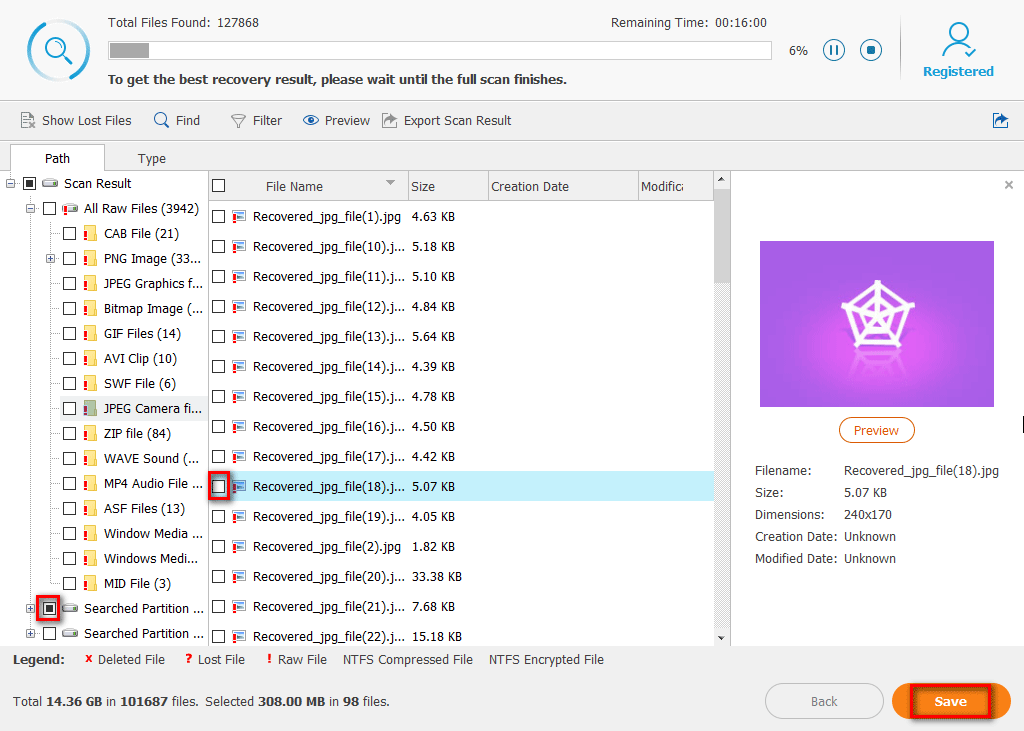Select the JPEG Graphics file tree item
The image size is (1024, 731).
click(153, 284)
